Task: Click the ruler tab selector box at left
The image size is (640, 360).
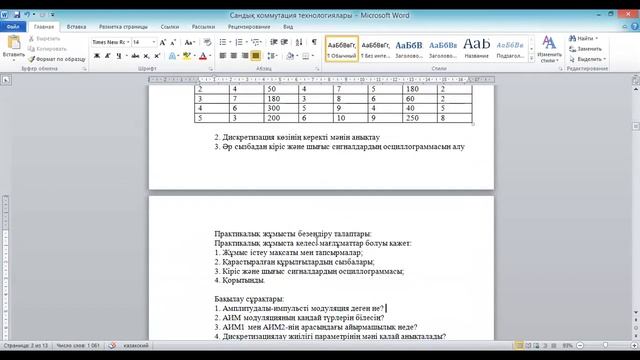Action: tap(6, 80)
